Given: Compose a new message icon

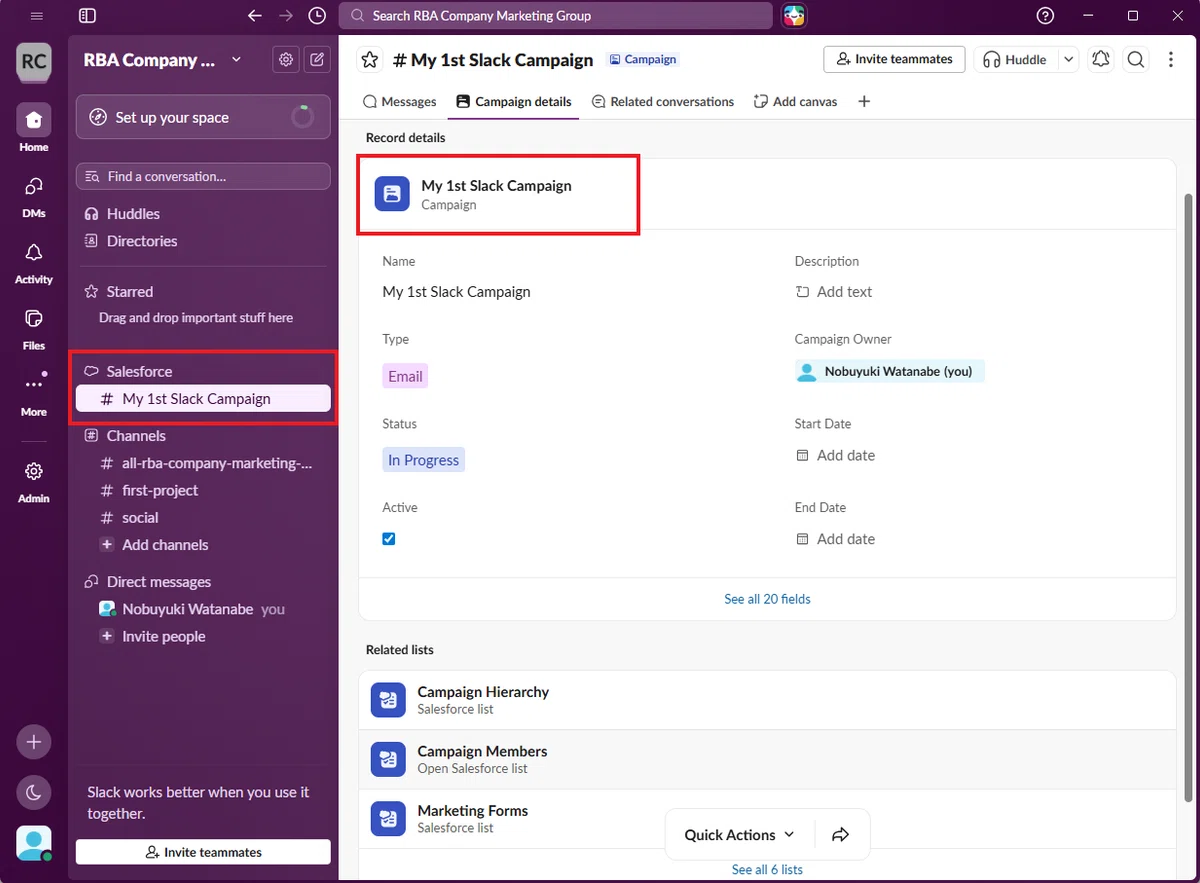Looking at the screenshot, I should [317, 60].
